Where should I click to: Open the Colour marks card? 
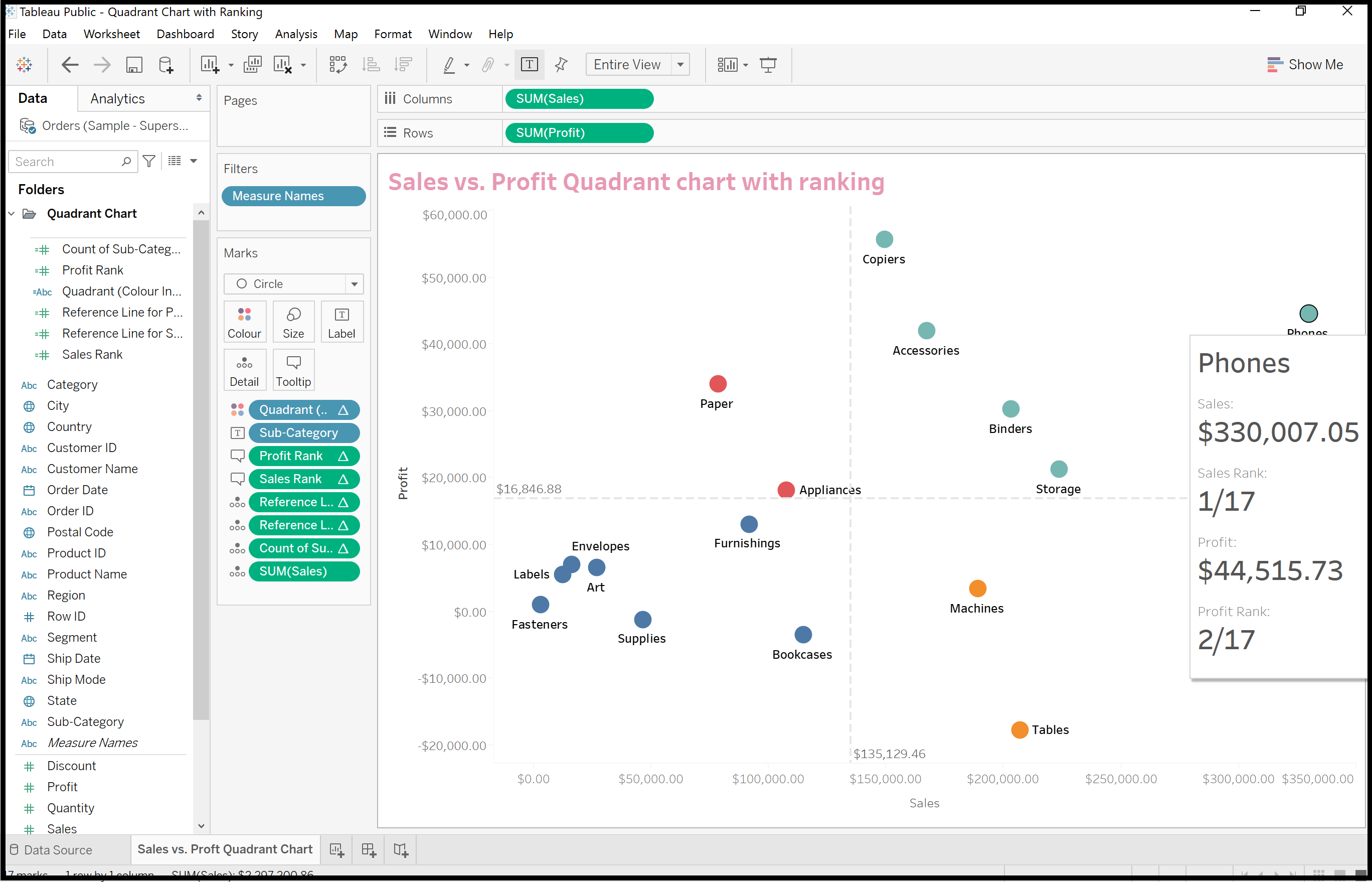244,322
